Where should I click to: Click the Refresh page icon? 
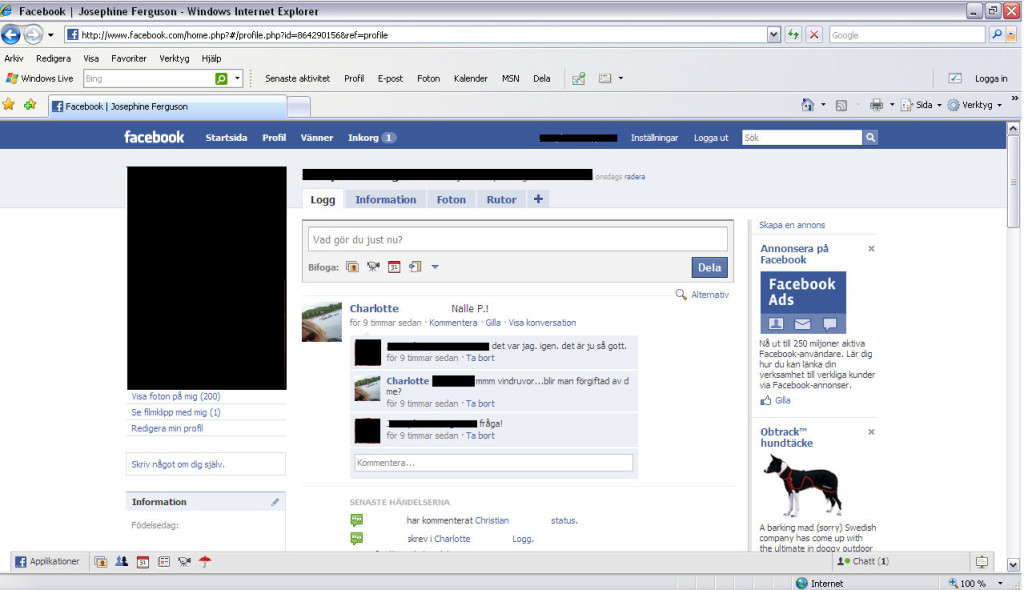click(793, 35)
